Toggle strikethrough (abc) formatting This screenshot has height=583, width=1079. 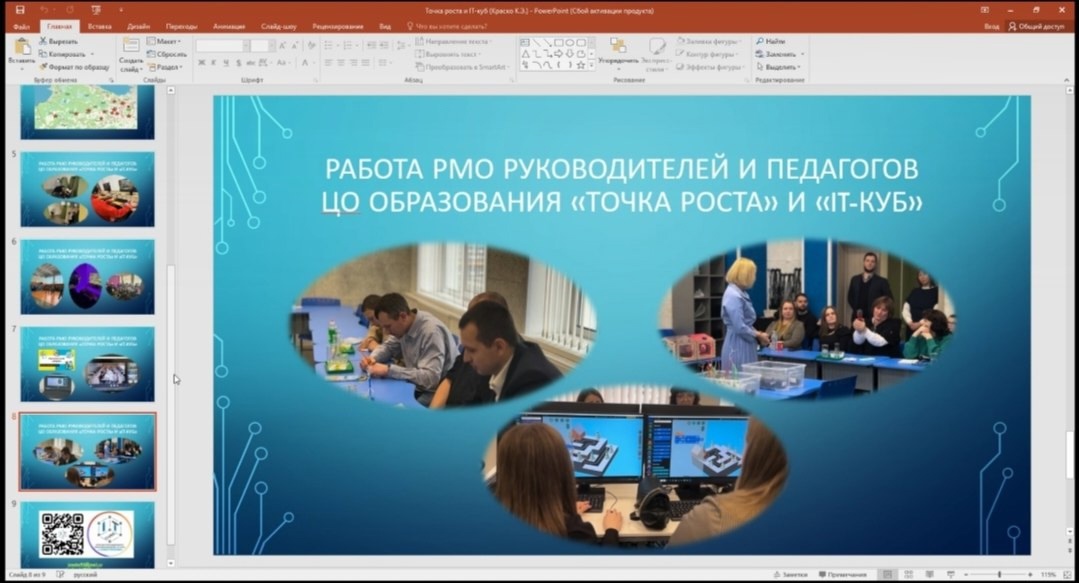tap(250, 63)
